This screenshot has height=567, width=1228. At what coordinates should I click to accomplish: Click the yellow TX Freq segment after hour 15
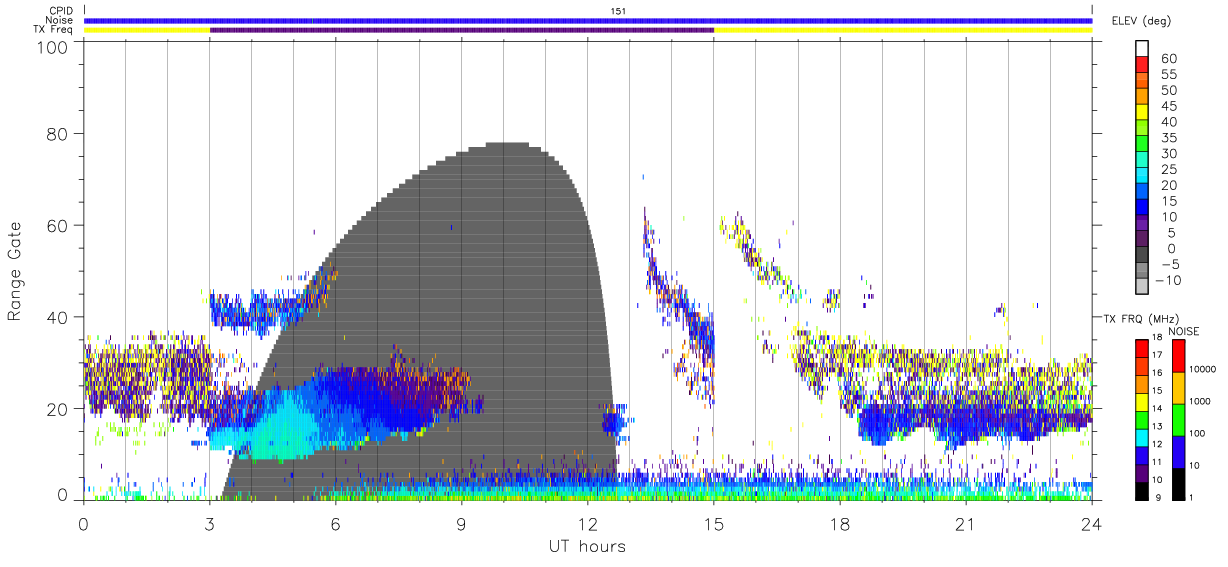click(903, 30)
